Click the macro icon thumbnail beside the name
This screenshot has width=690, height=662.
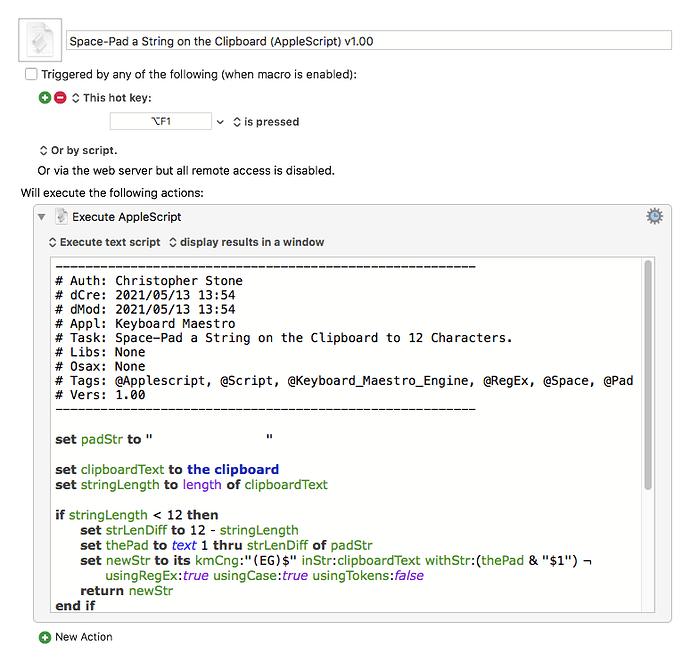click(40, 40)
